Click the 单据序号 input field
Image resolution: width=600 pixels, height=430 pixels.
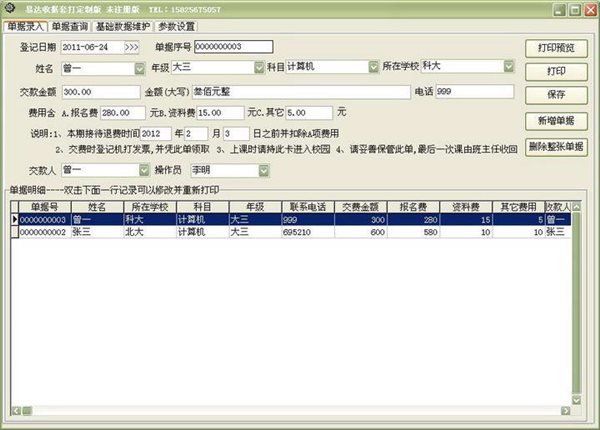coord(234,47)
